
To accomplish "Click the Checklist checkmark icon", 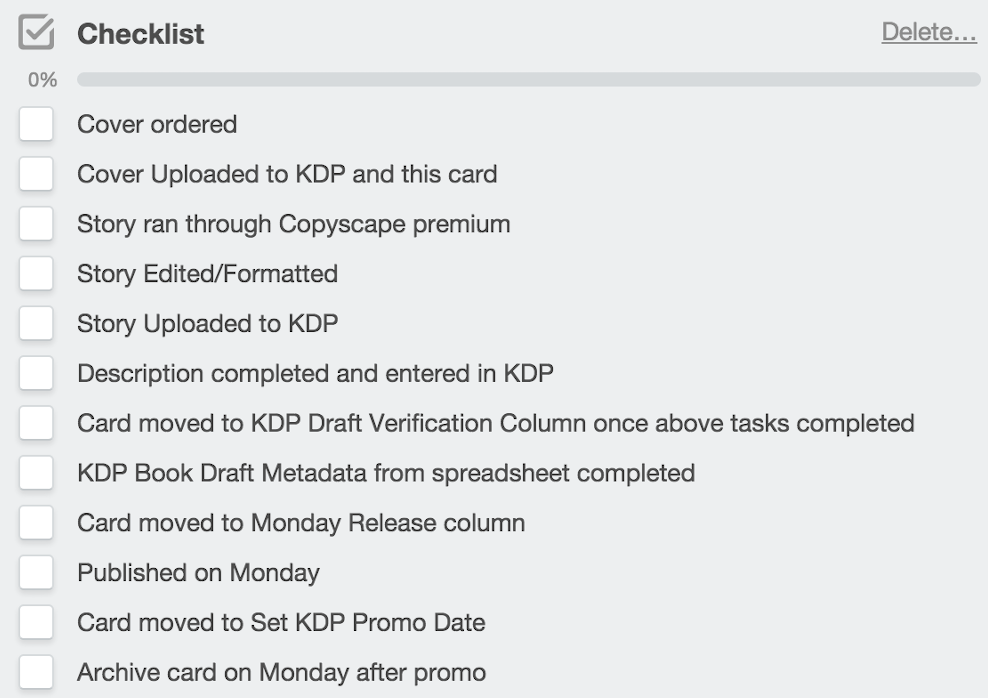I will coord(36,32).
